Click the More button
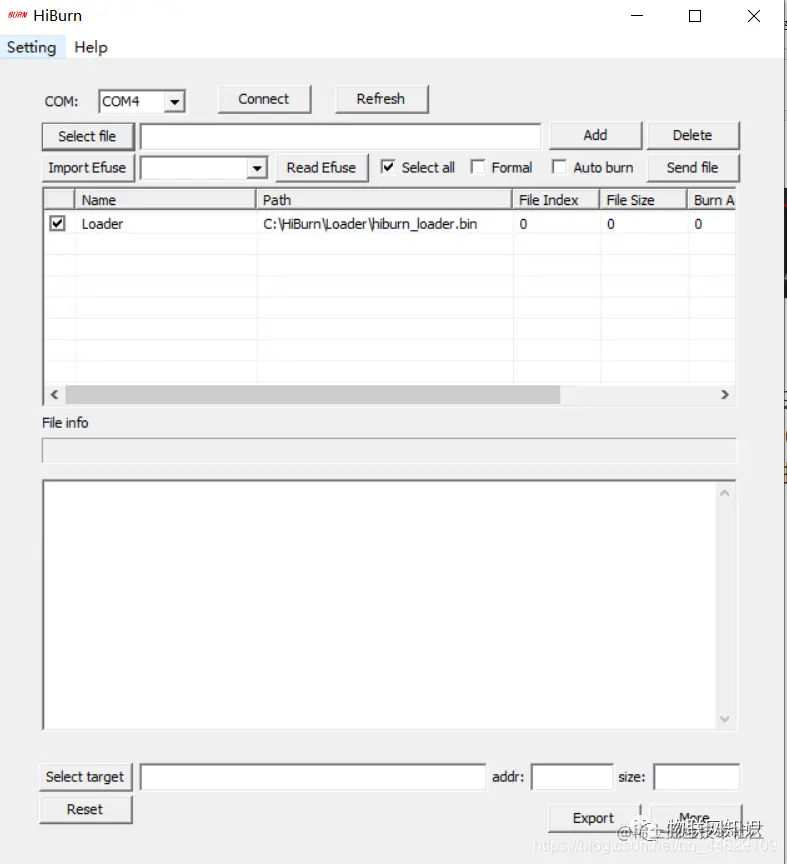Screen dimensions: 787x864 click(x=695, y=818)
